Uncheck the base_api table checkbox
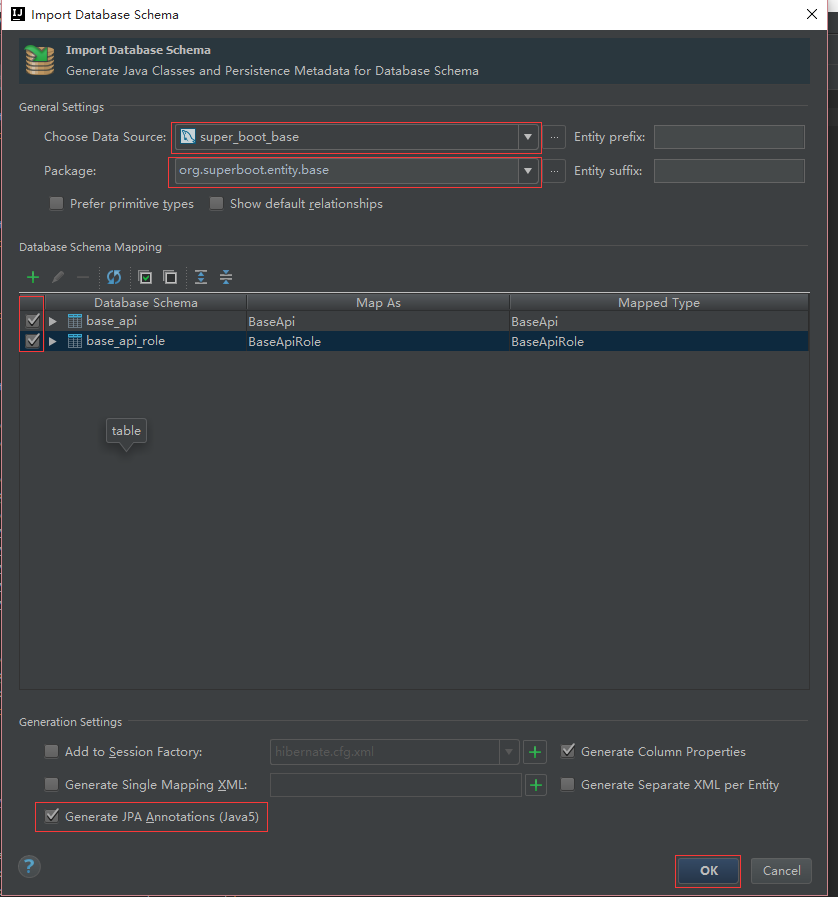838x897 pixels. pyautogui.click(x=33, y=320)
